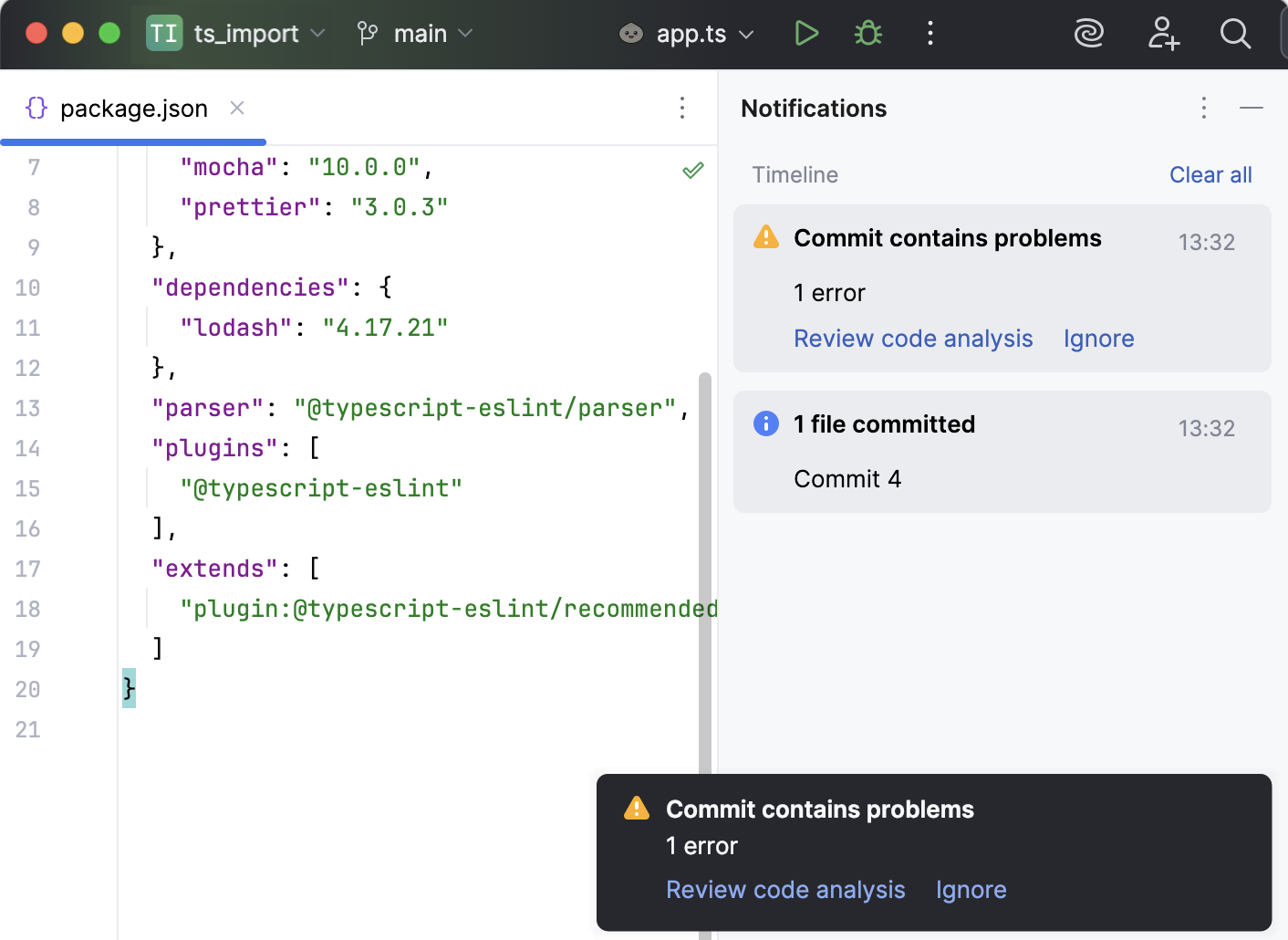Run the app.ts configuration
The height and width of the screenshot is (940, 1288).
806,33
